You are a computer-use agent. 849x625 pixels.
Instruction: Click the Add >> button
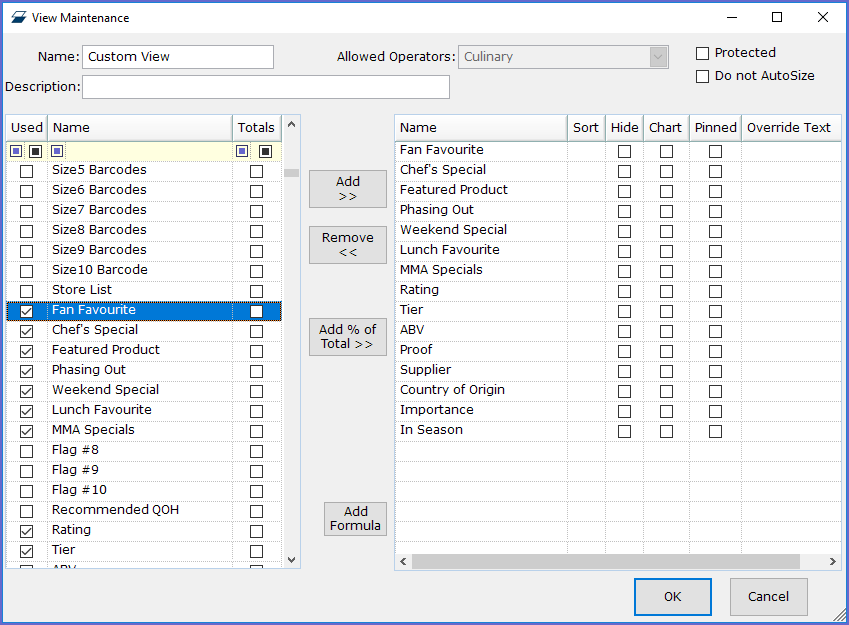tap(347, 189)
